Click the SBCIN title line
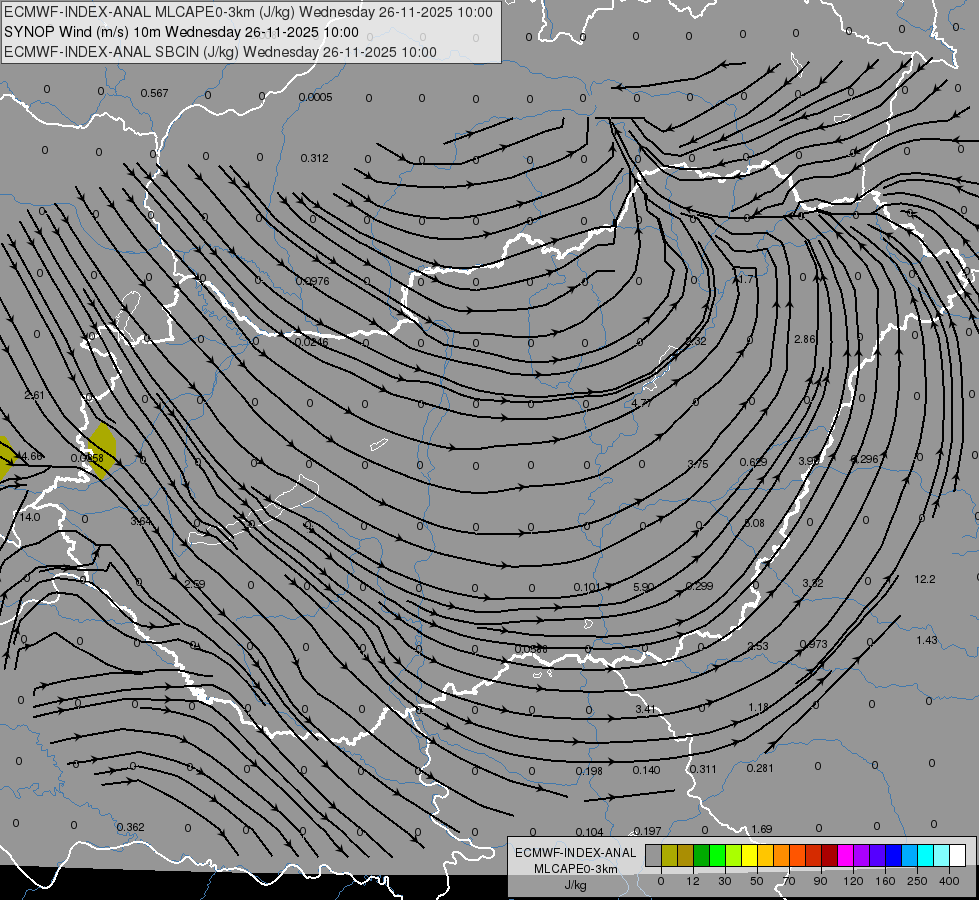This screenshot has height=900, width=979. click(x=220, y=52)
